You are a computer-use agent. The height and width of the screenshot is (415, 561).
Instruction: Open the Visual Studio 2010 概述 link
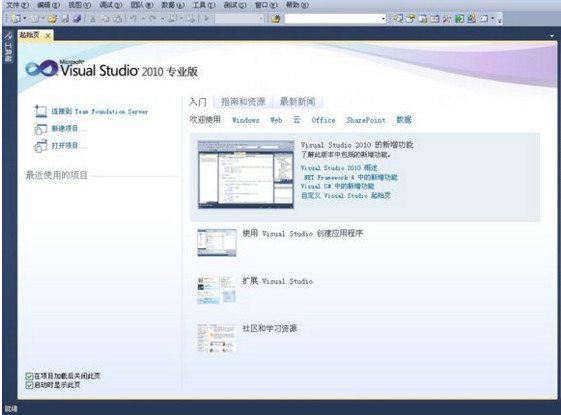tap(339, 168)
